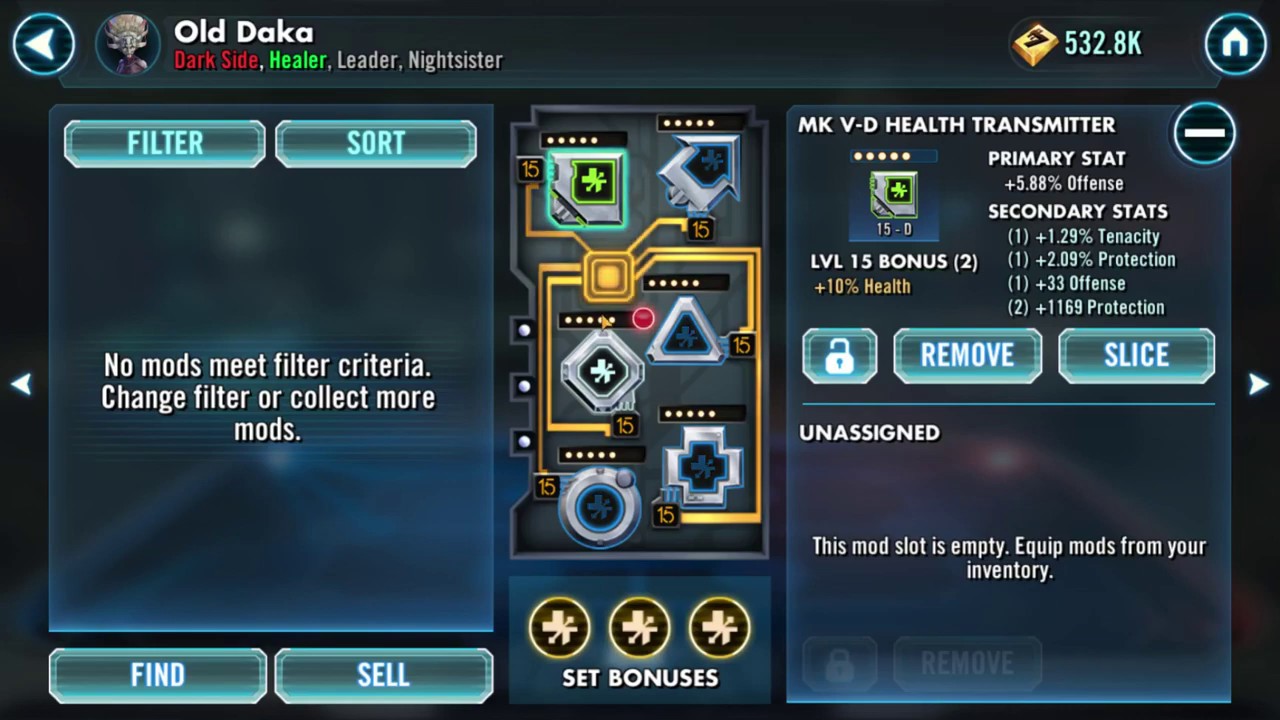Select the empty diamond mod slot
Screen dimensions: 1280x720
click(x=600, y=371)
